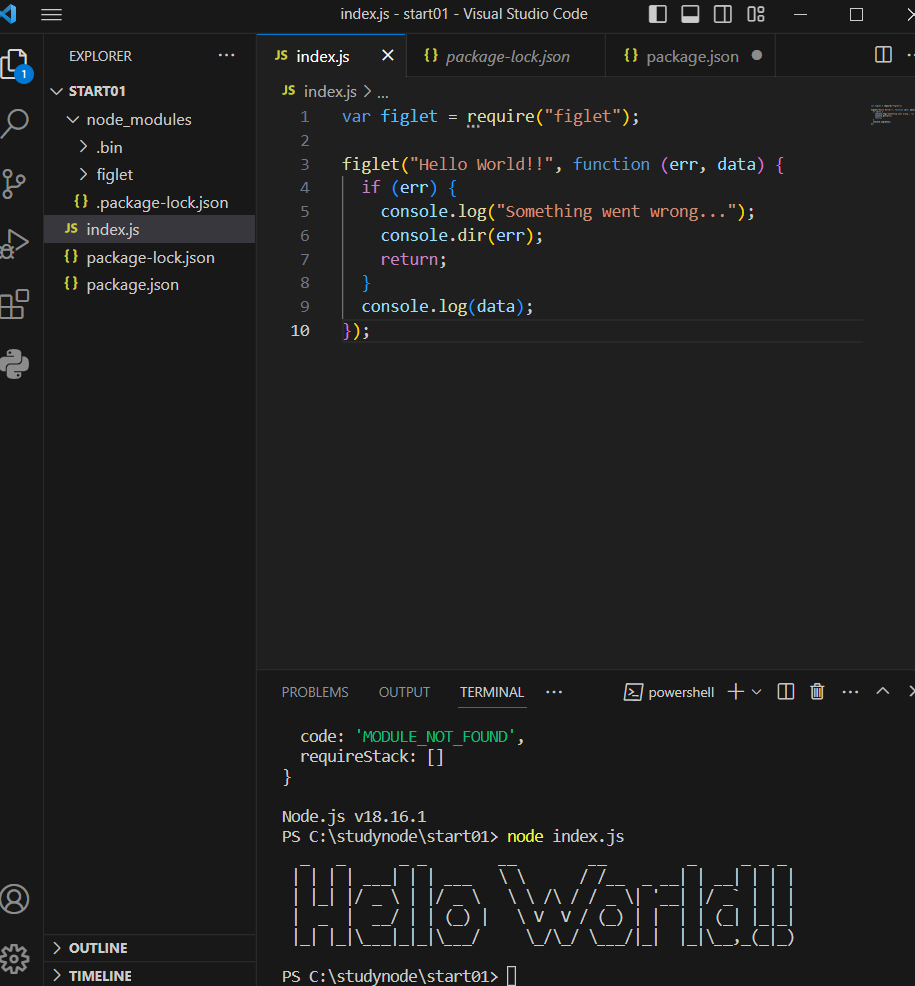Screen dimensions: 915x986
Task: Click the EXPLORER panel title
Action: pyautogui.click(x=100, y=56)
